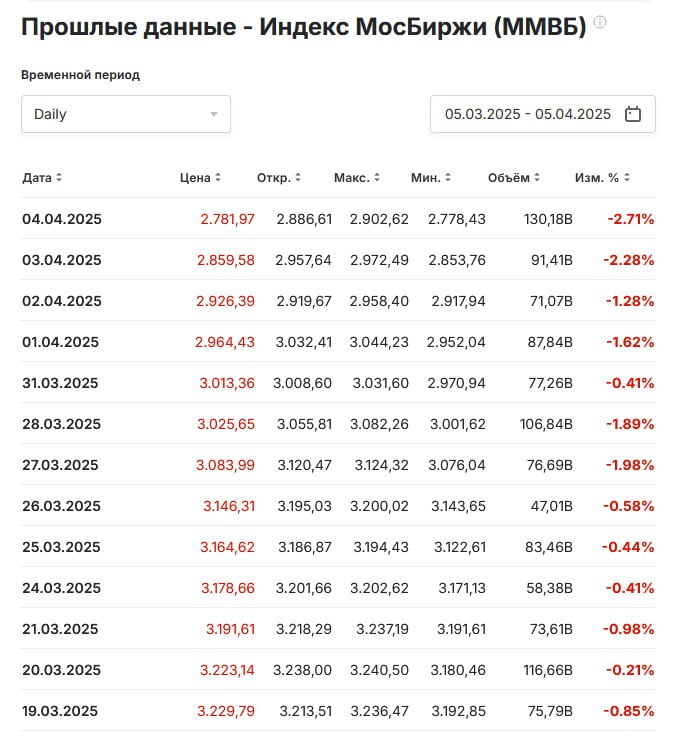Sort by Объём column arrows
676x735 pixels.
pos(537,178)
